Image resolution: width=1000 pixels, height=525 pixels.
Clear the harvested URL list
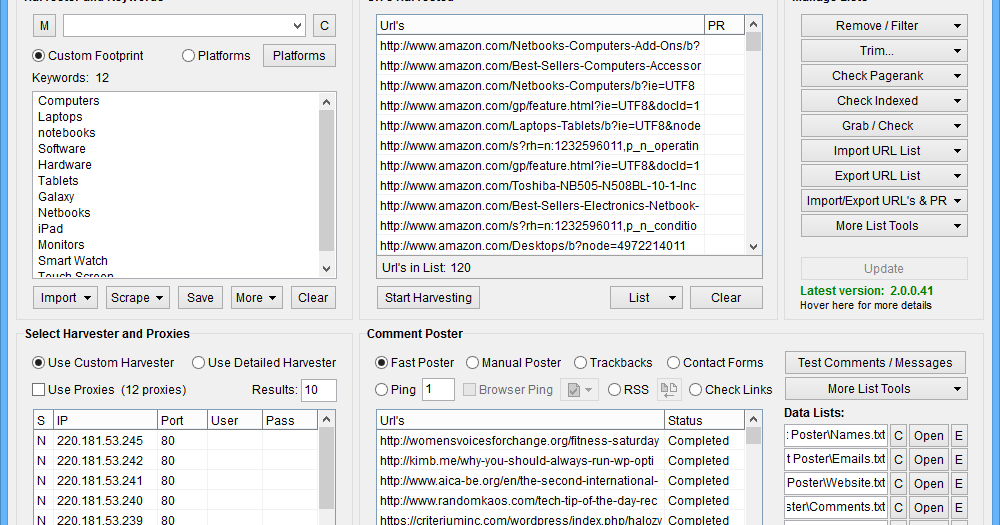click(726, 298)
